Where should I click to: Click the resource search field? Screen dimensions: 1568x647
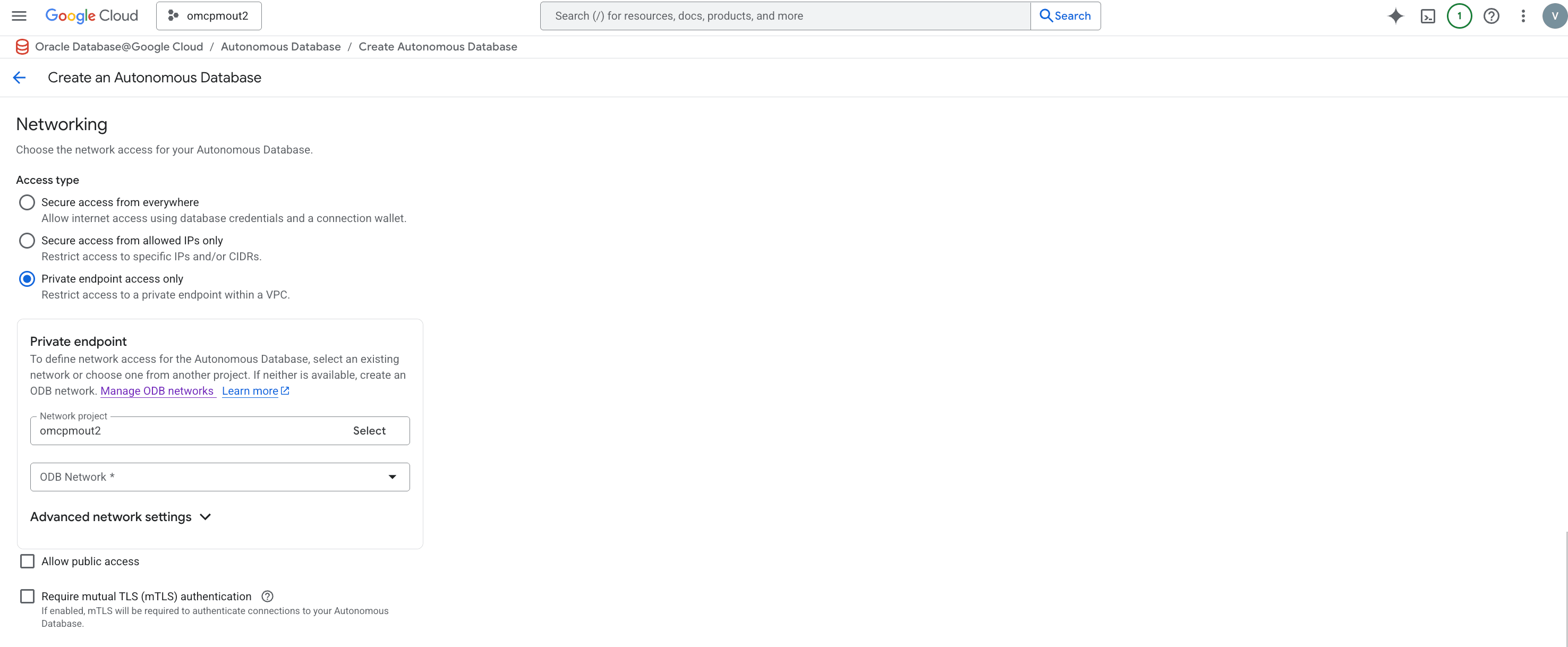click(785, 16)
